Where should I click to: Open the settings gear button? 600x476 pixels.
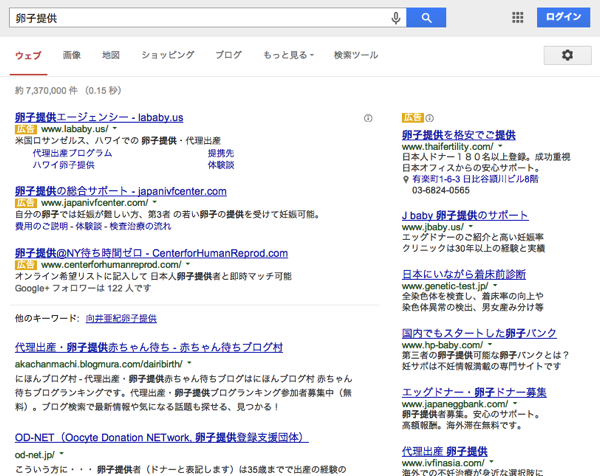[x=567, y=55]
